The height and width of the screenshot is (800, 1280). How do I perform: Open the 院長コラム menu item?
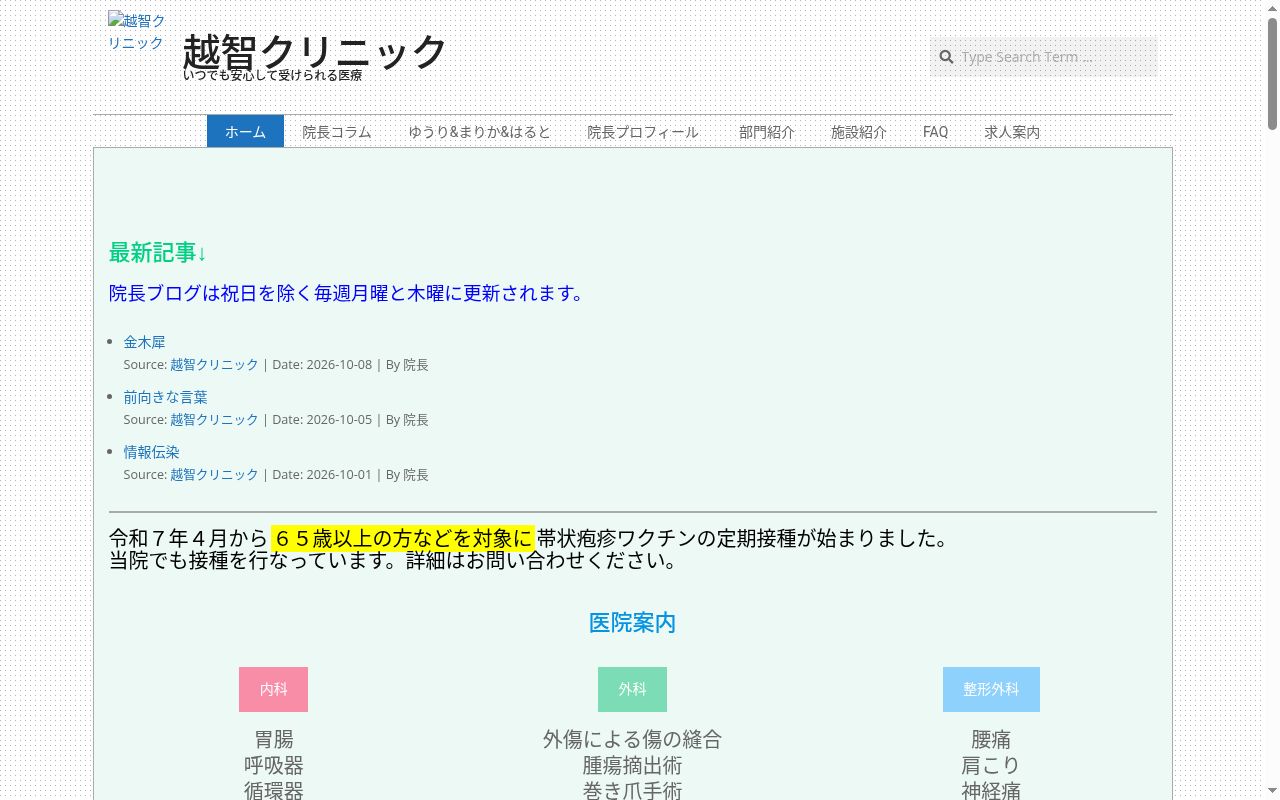pyautogui.click(x=337, y=132)
